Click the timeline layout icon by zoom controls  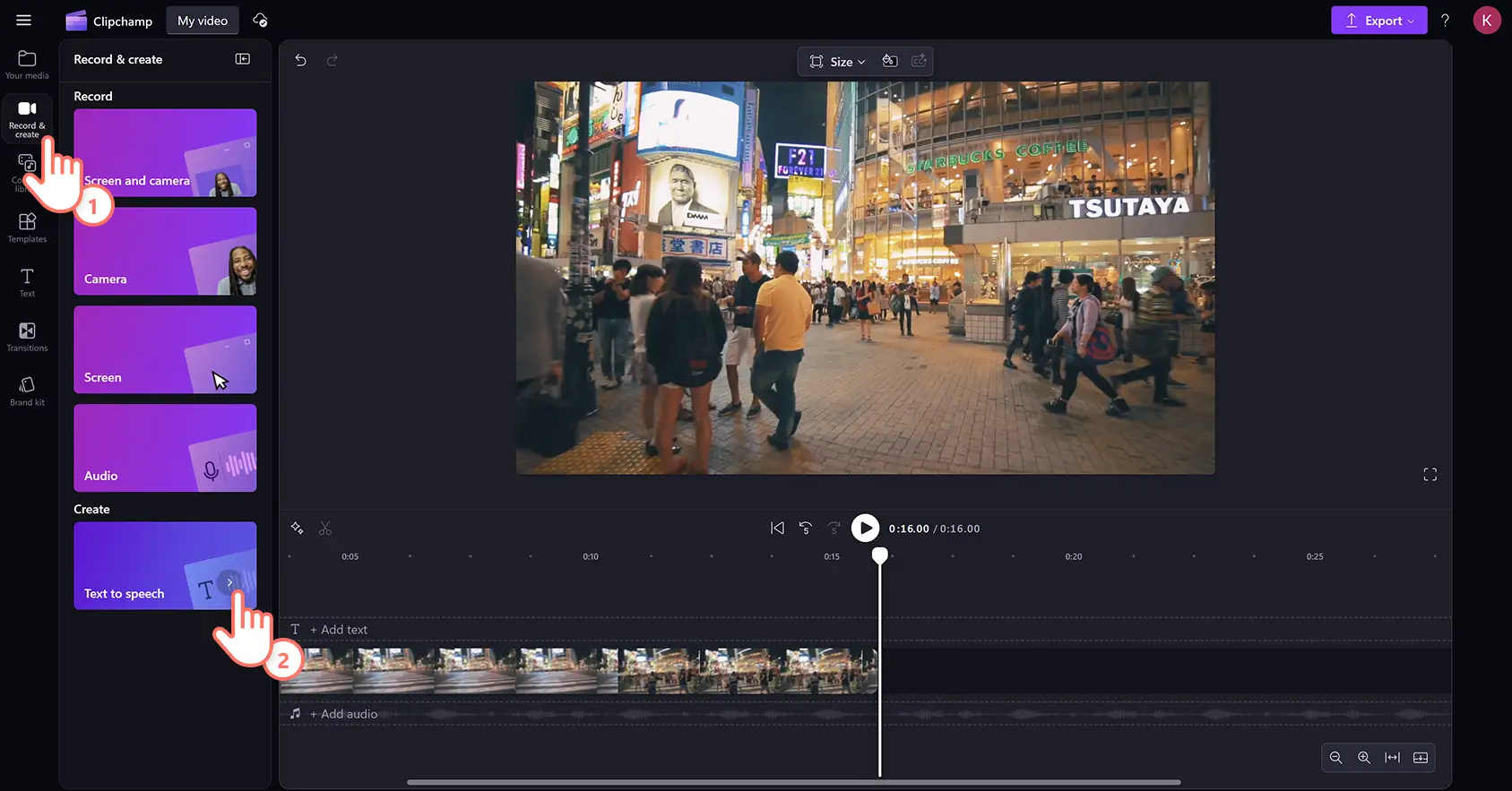(x=1421, y=758)
